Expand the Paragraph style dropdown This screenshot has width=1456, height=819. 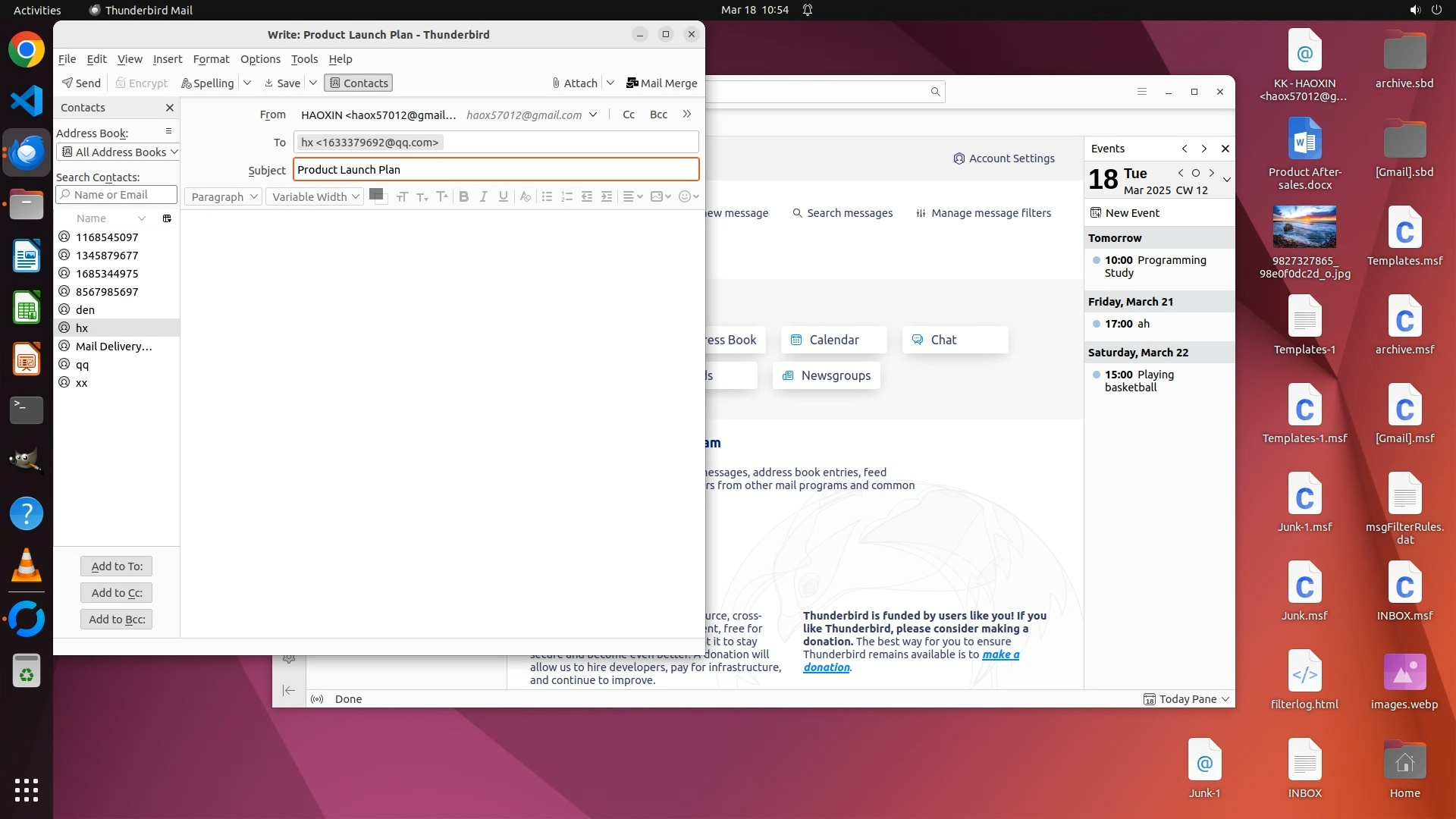click(x=224, y=196)
